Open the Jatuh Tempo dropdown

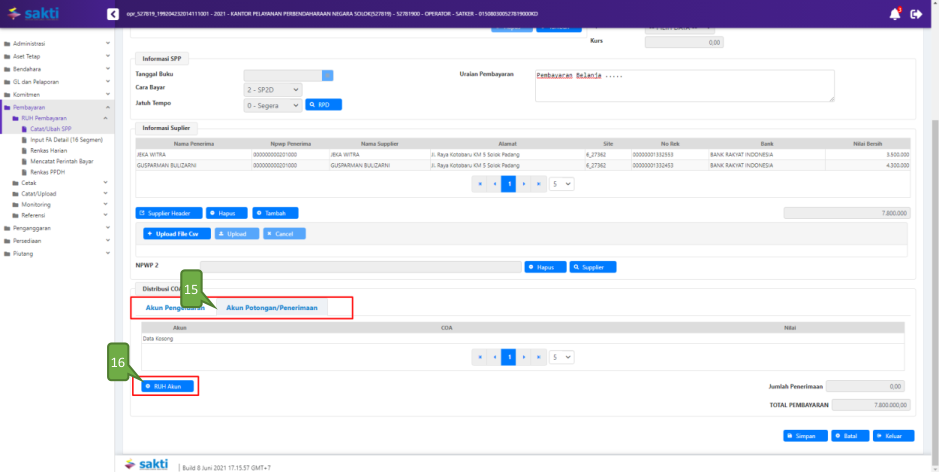click(272, 104)
